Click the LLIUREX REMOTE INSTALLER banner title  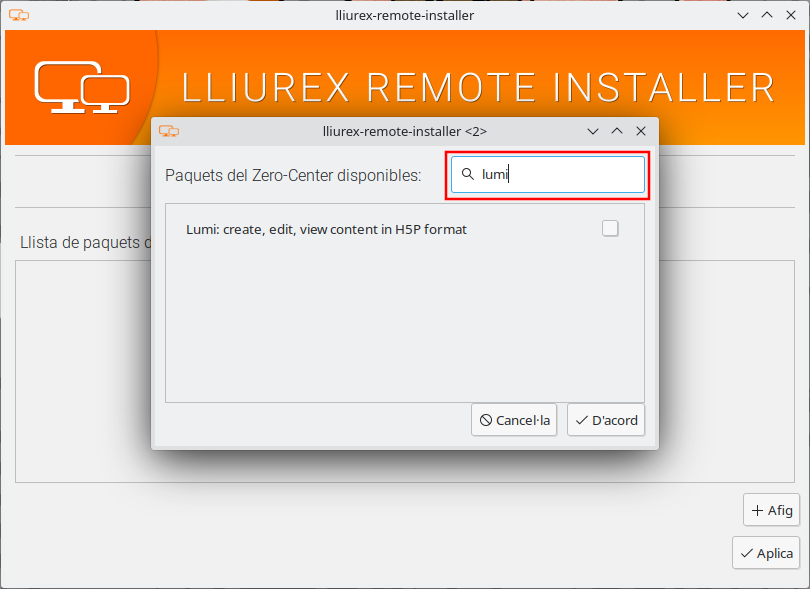point(478,87)
